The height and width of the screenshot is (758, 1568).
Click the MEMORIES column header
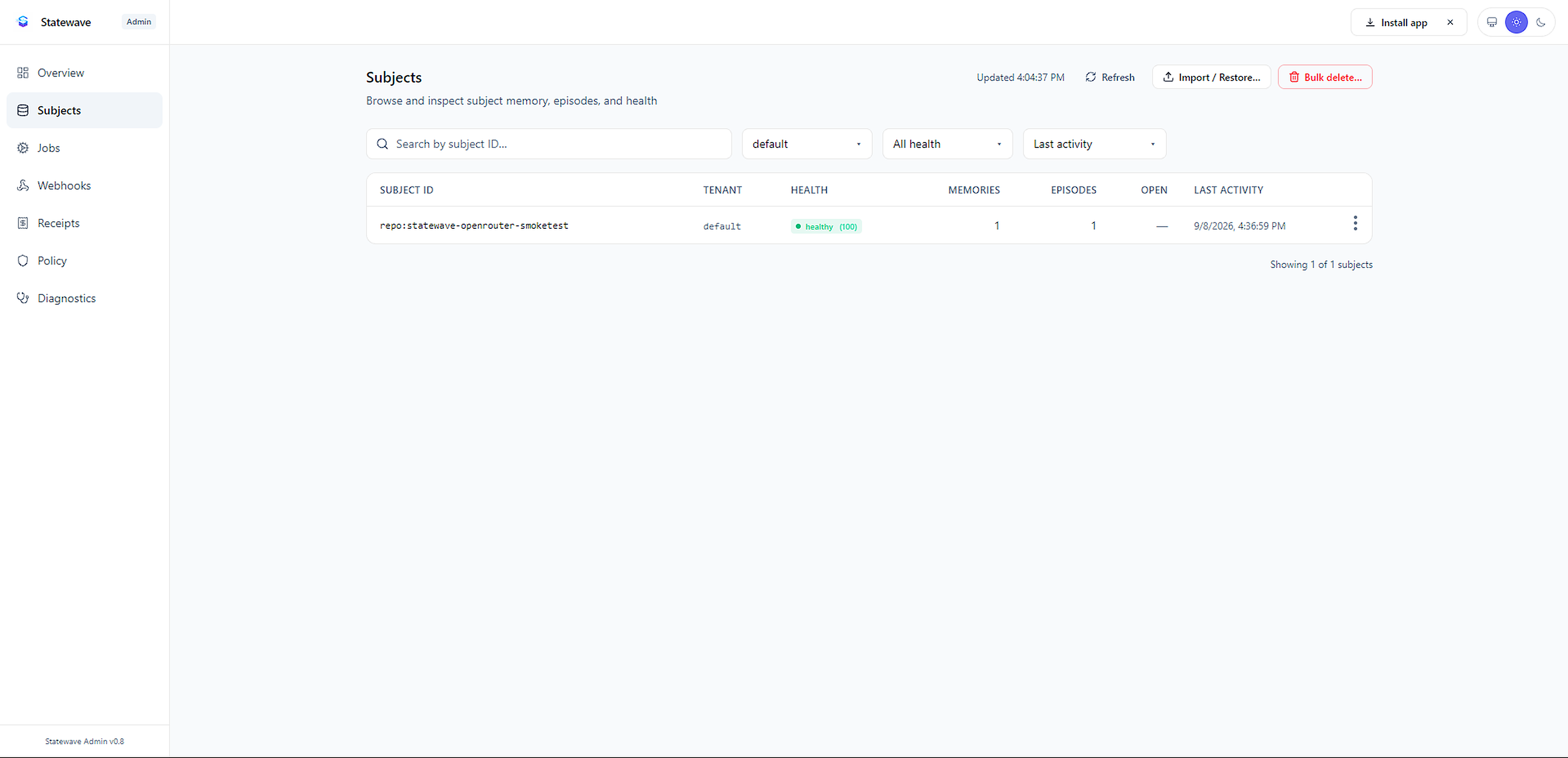974,190
